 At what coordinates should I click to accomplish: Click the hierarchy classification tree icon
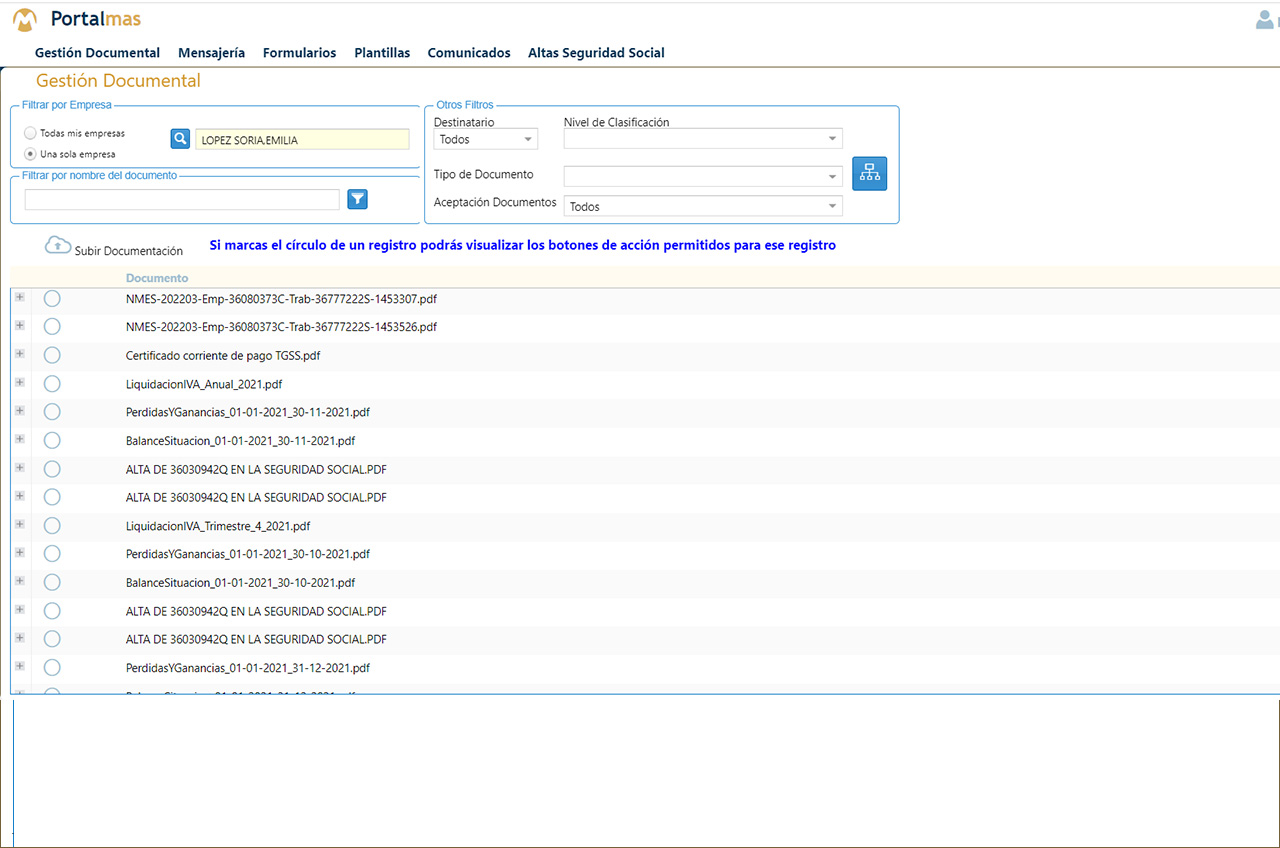[x=869, y=173]
